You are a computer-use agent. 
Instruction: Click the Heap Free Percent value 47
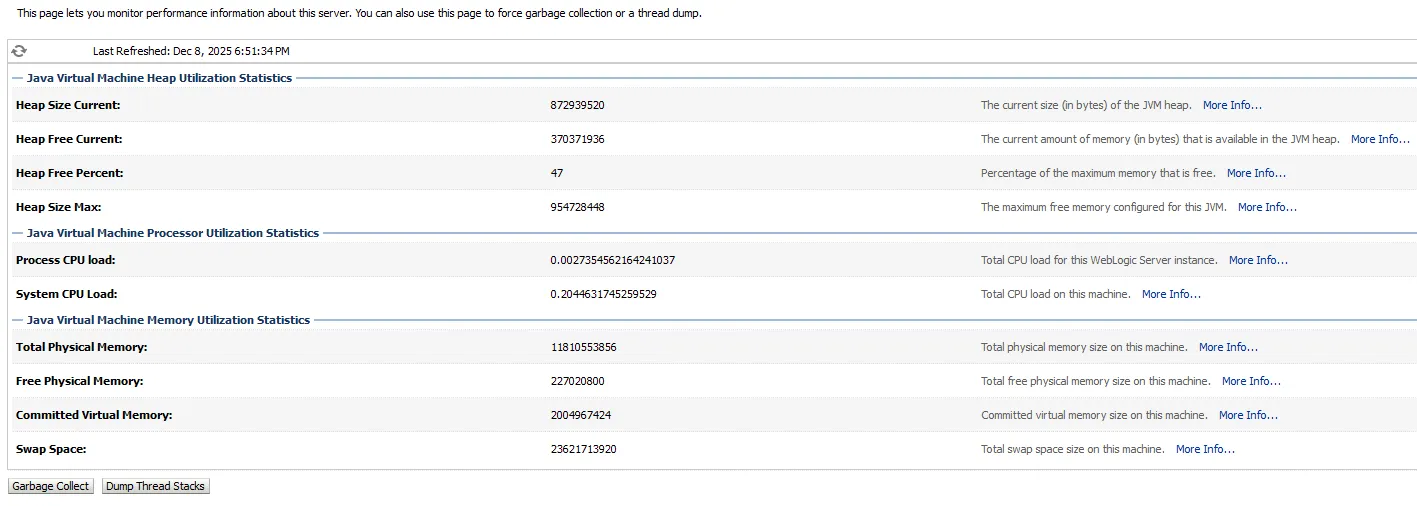point(557,173)
